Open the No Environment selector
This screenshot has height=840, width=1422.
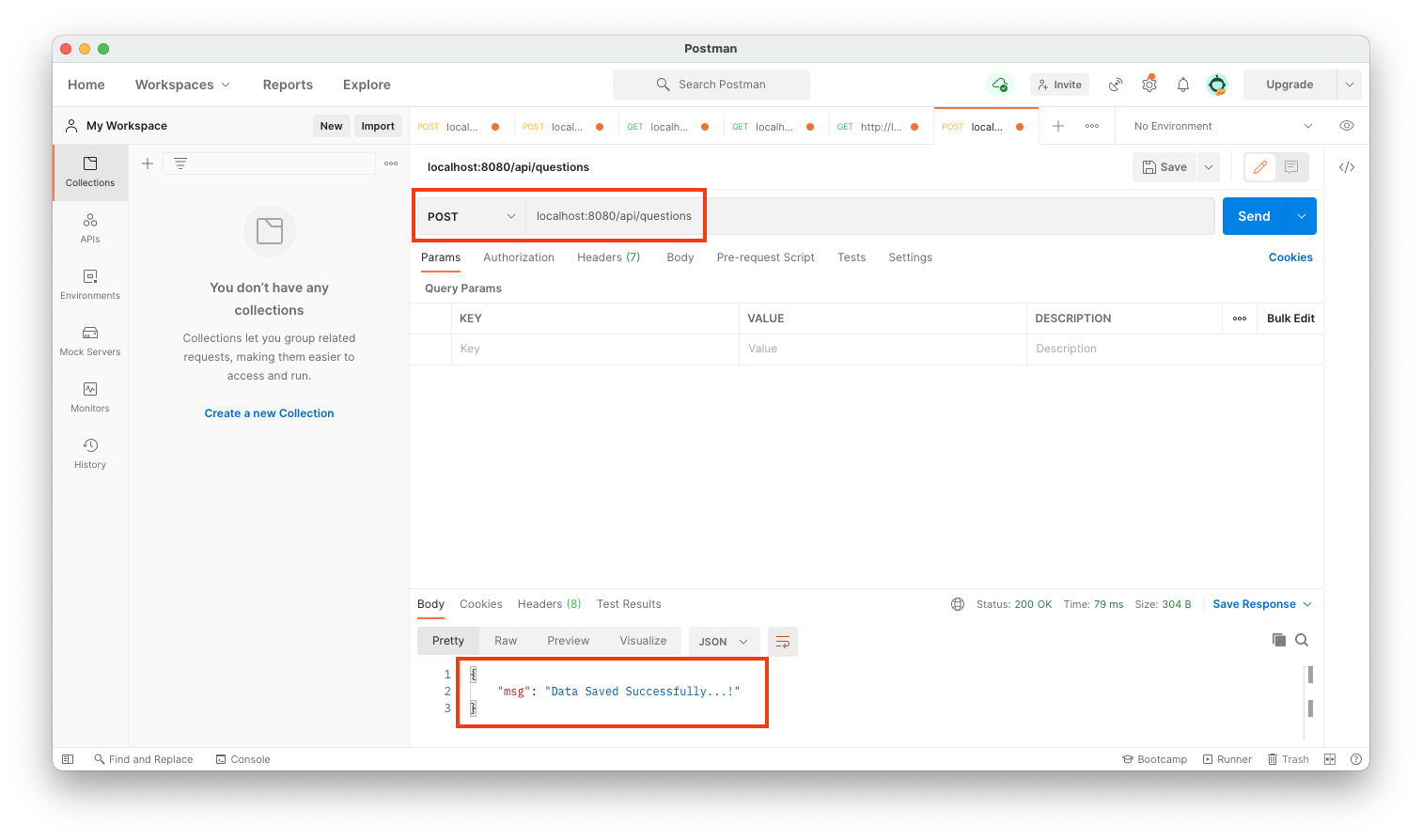coord(1223,126)
